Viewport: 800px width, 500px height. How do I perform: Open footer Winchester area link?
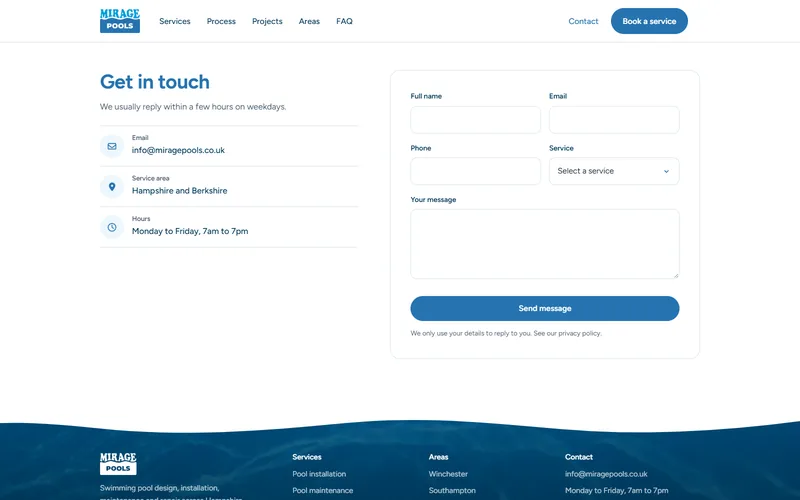coord(448,474)
